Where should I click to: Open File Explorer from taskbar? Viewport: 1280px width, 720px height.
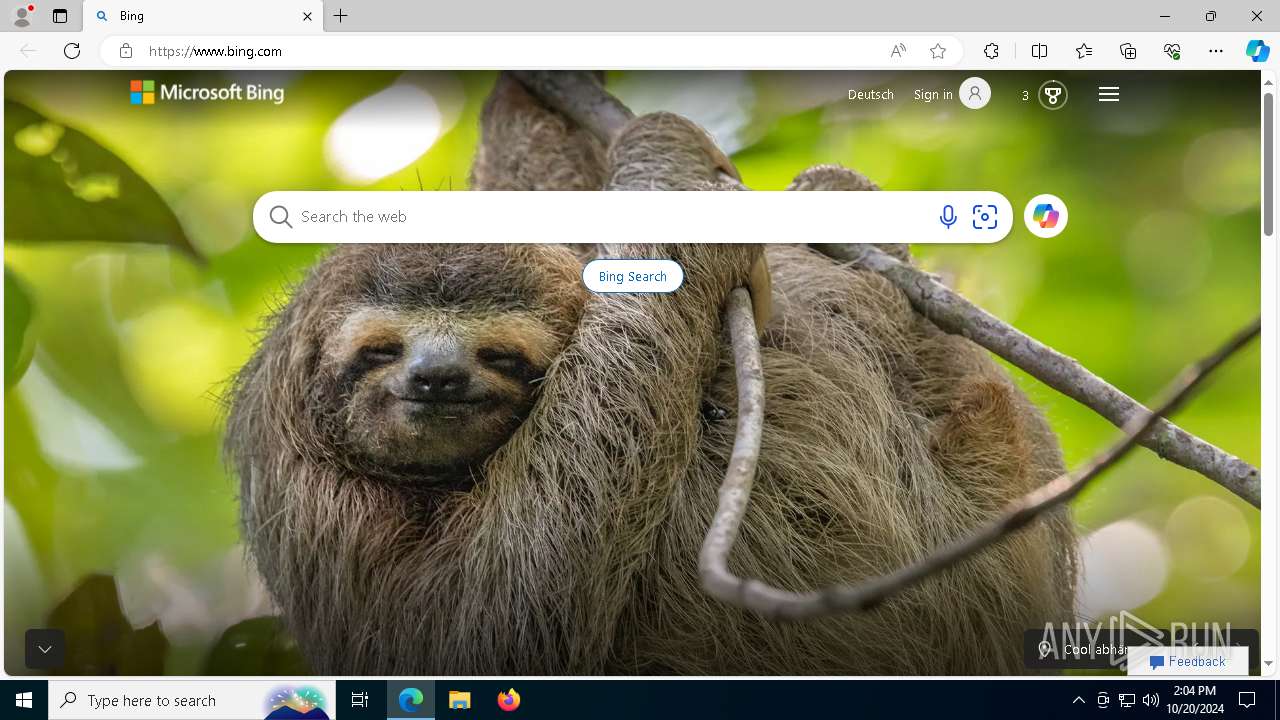tap(460, 700)
